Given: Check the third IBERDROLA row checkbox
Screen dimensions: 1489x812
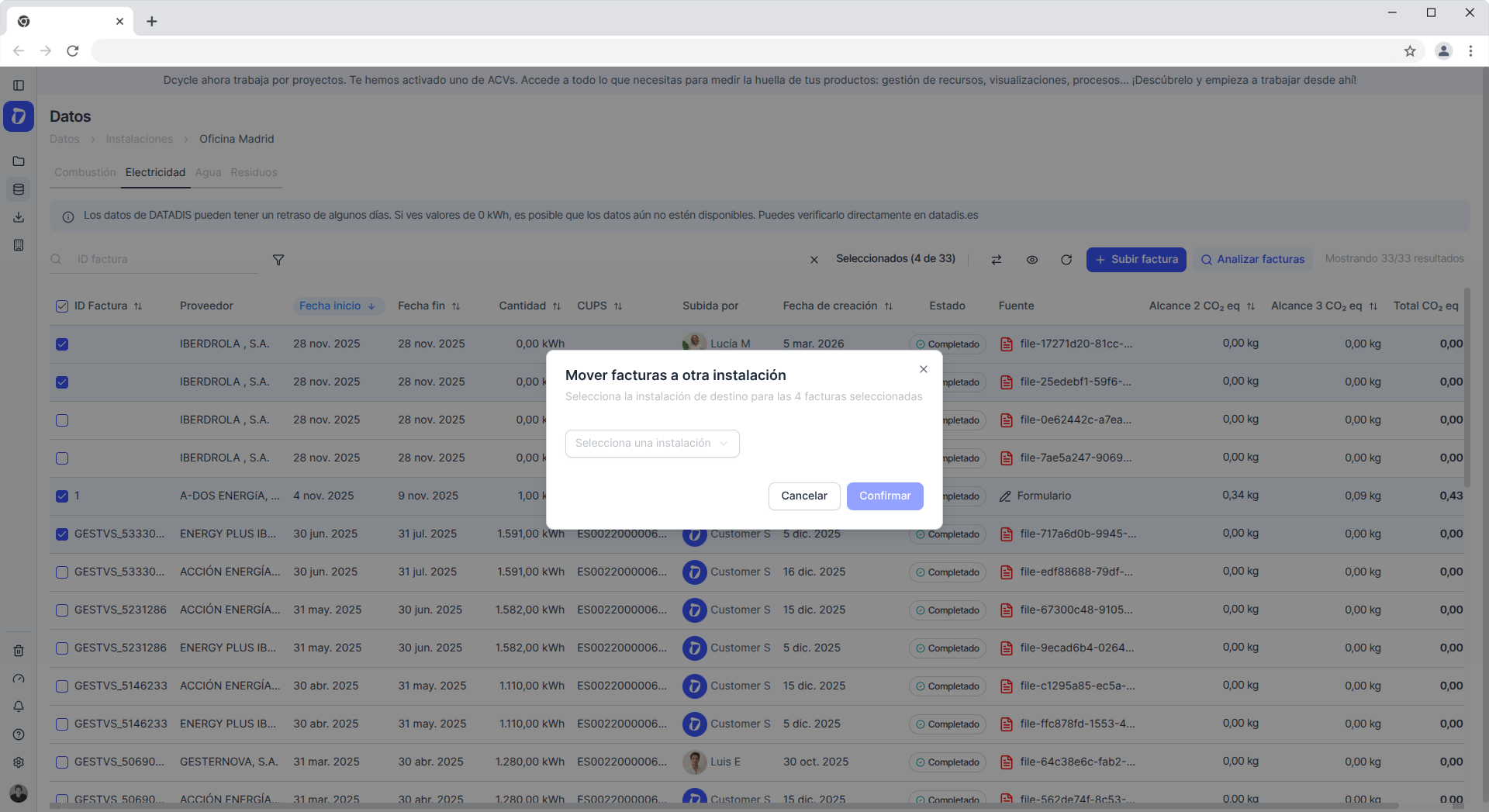Looking at the screenshot, I should tap(61, 420).
